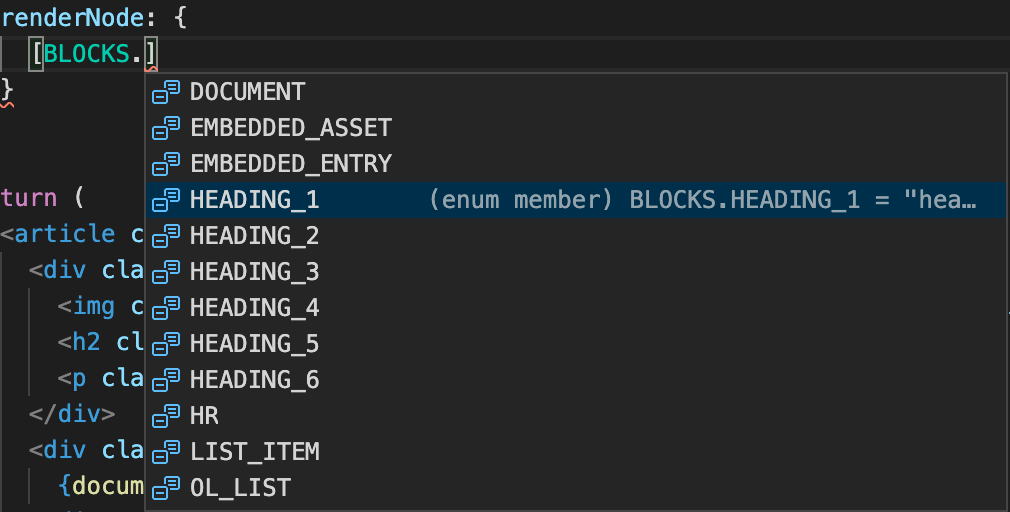Select the EMBEDDED_ASSET suggestion text
This screenshot has height=512, width=1010.
291,128
